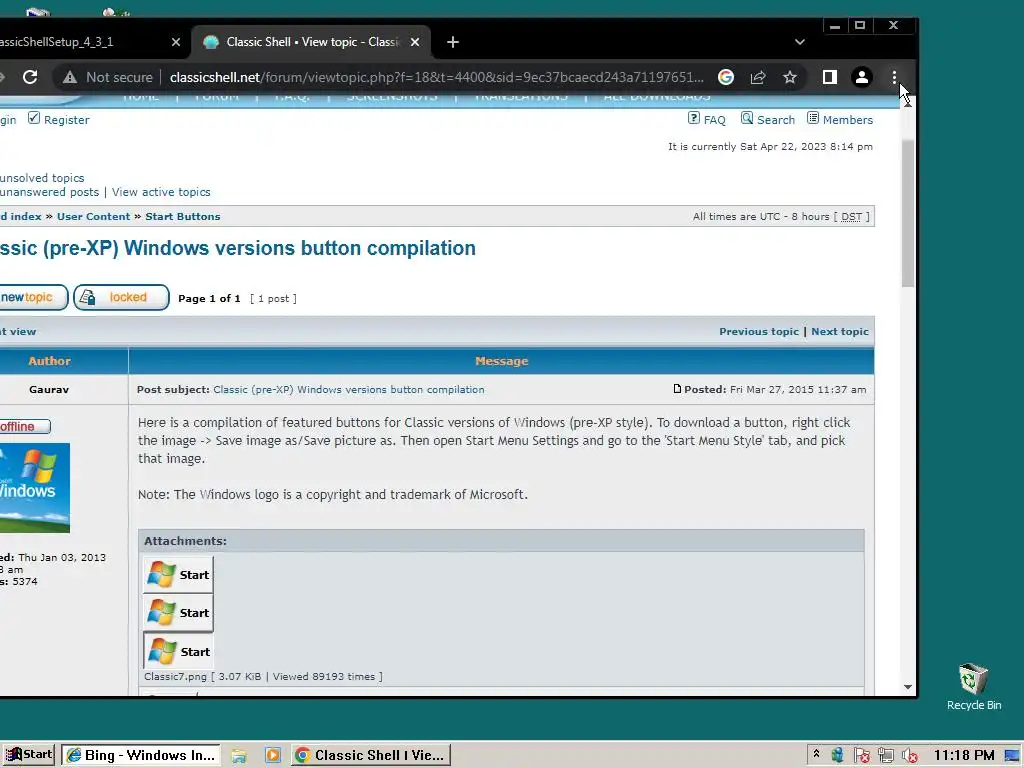
Task: Open the topic title heading link
Action: (x=238, y=248)
